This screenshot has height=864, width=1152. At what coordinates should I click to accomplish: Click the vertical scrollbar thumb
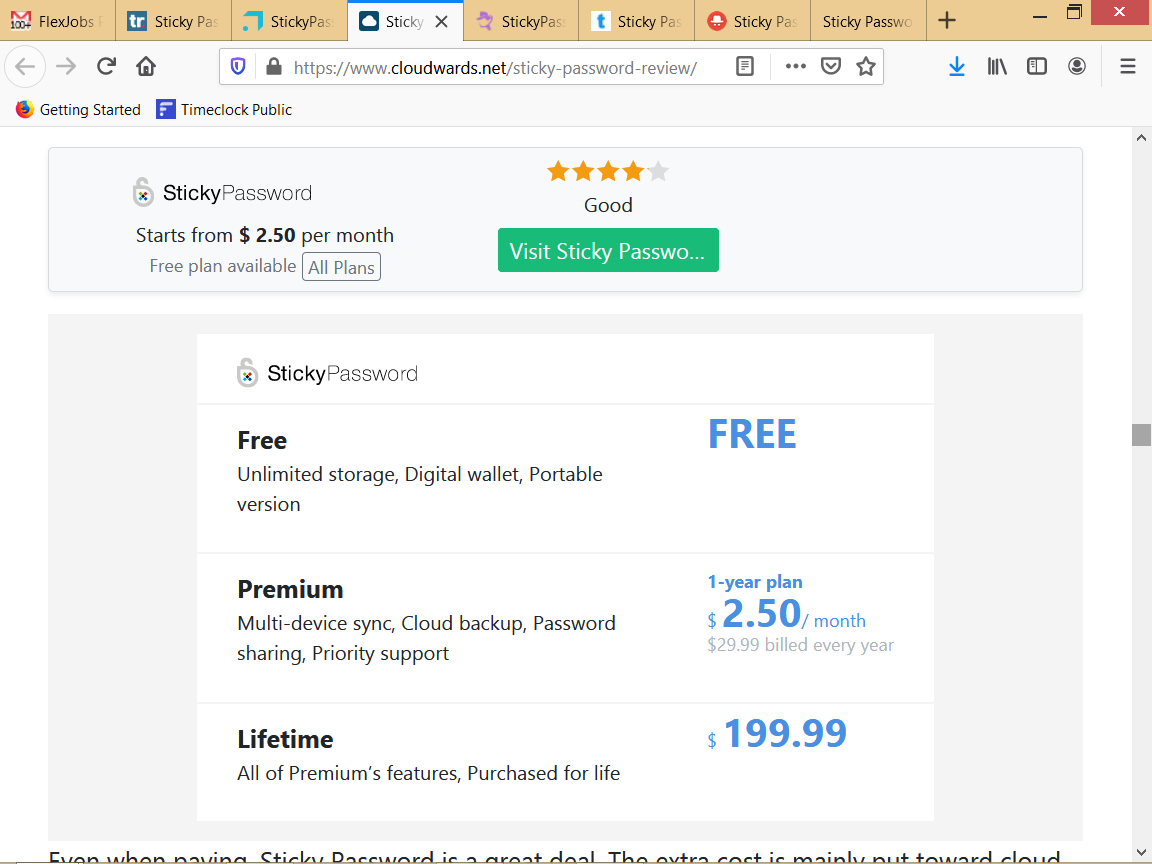coord(1141,435)
